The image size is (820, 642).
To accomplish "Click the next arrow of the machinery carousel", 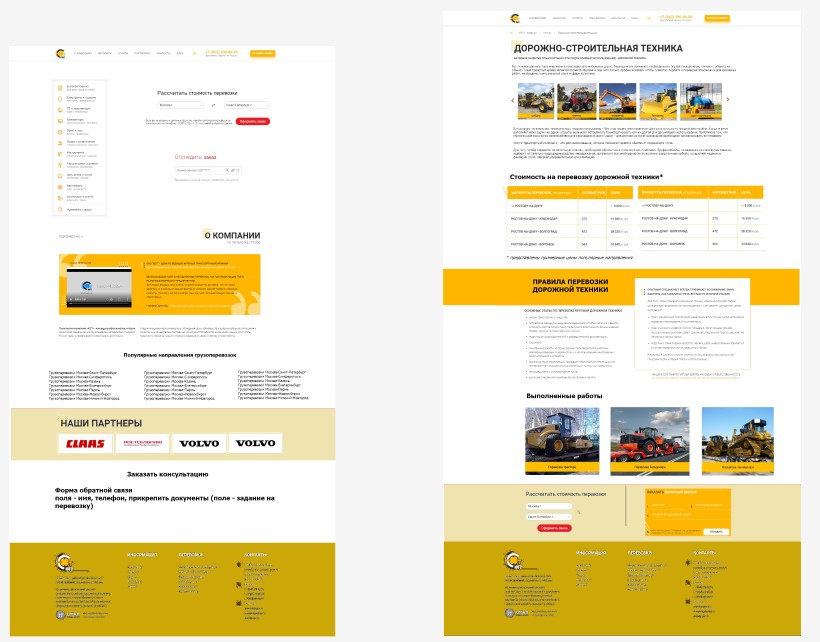I will [x=727, y=100].
